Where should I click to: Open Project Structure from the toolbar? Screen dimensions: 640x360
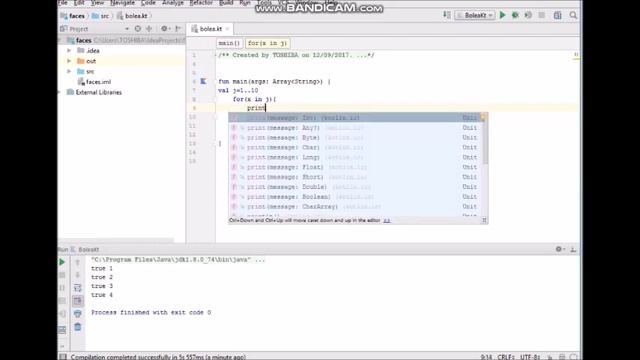click(x=558, y=15)
